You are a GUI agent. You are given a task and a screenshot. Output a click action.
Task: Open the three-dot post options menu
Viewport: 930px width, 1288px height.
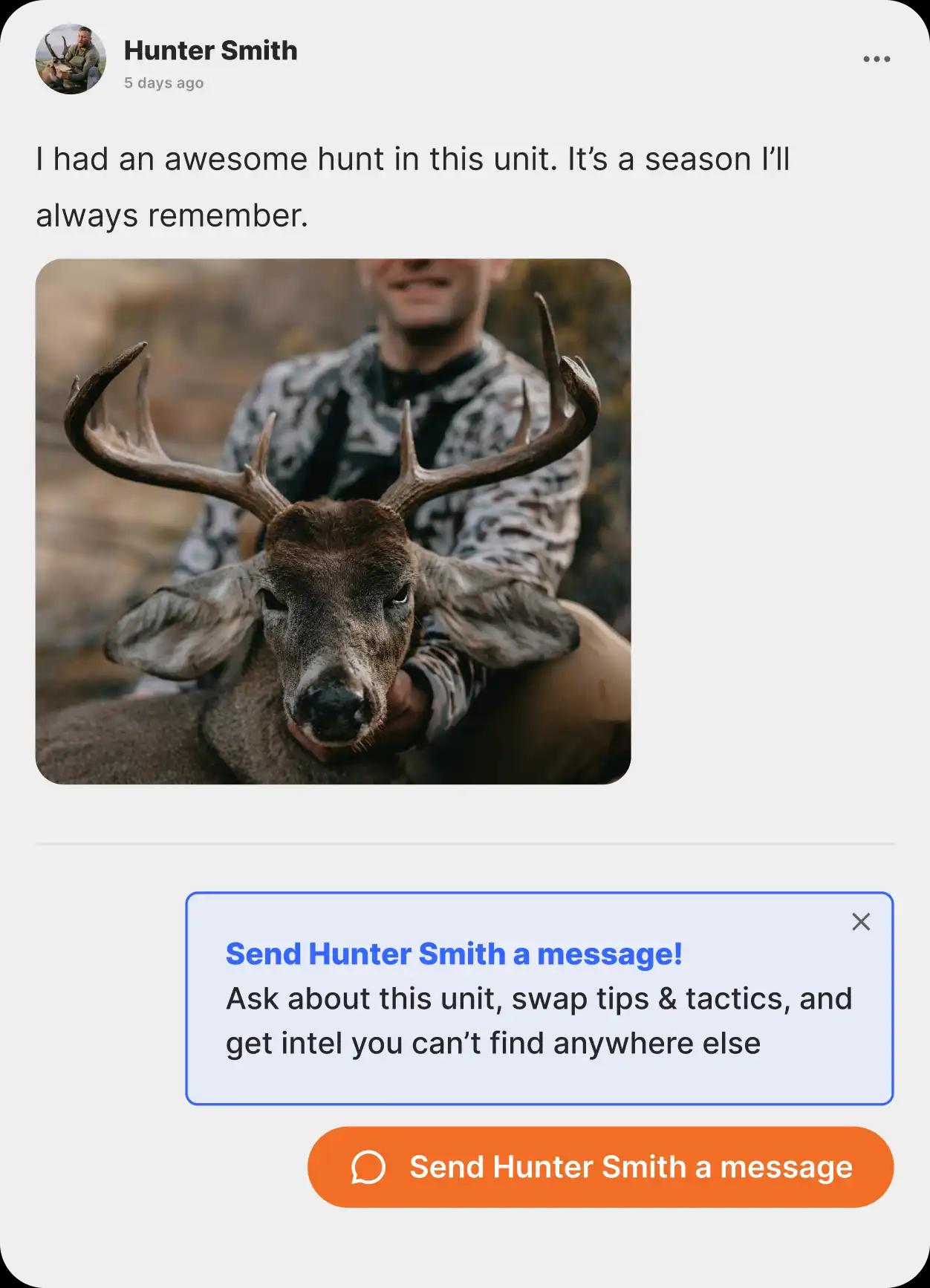pos(877,59)
